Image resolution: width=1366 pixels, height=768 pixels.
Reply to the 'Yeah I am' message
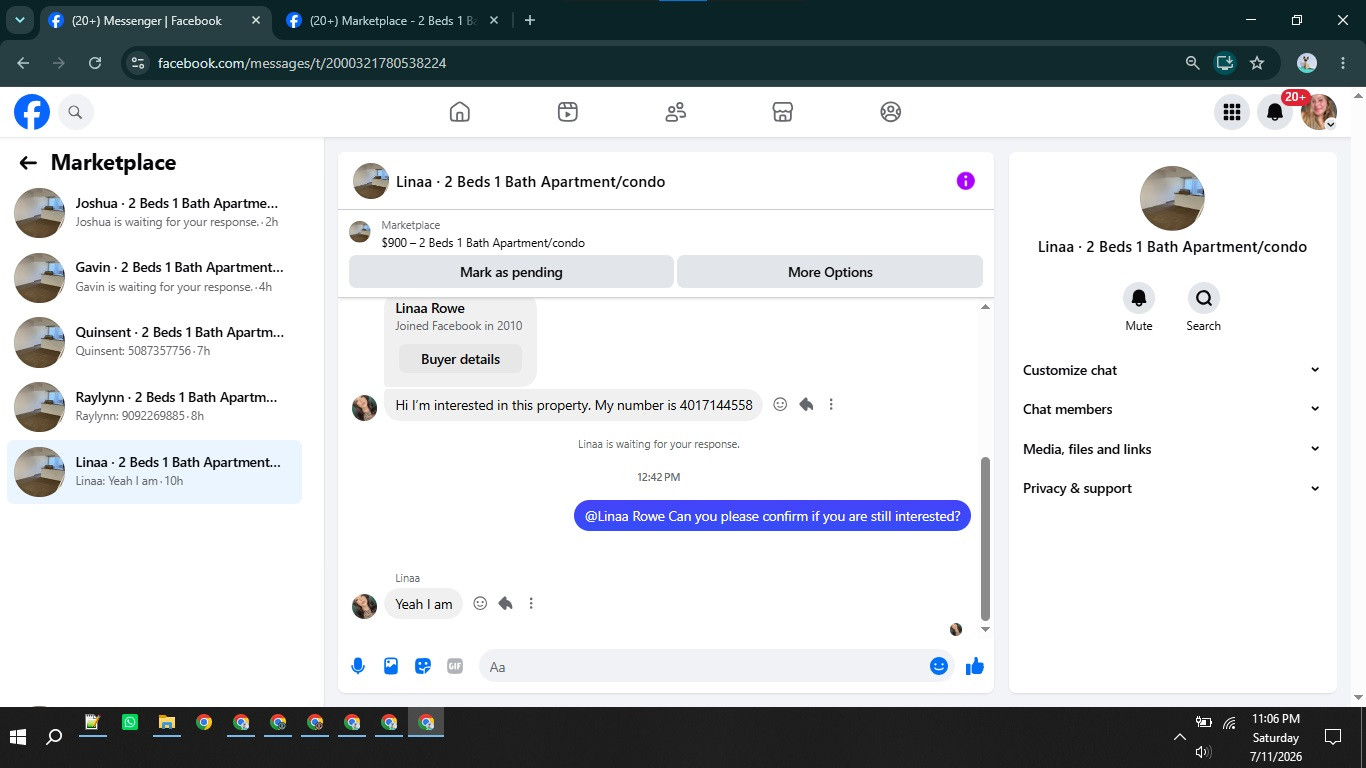coord(506,604)
